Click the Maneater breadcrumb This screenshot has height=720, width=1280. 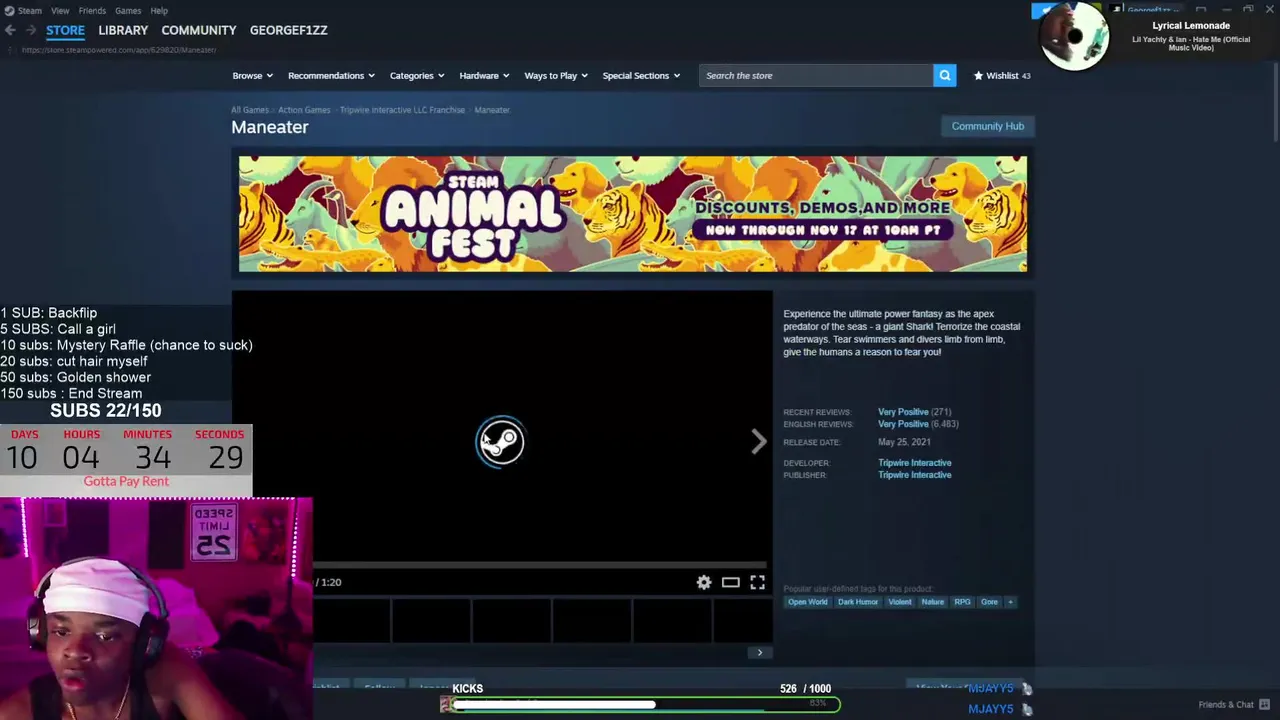click(x=492, y=110)
